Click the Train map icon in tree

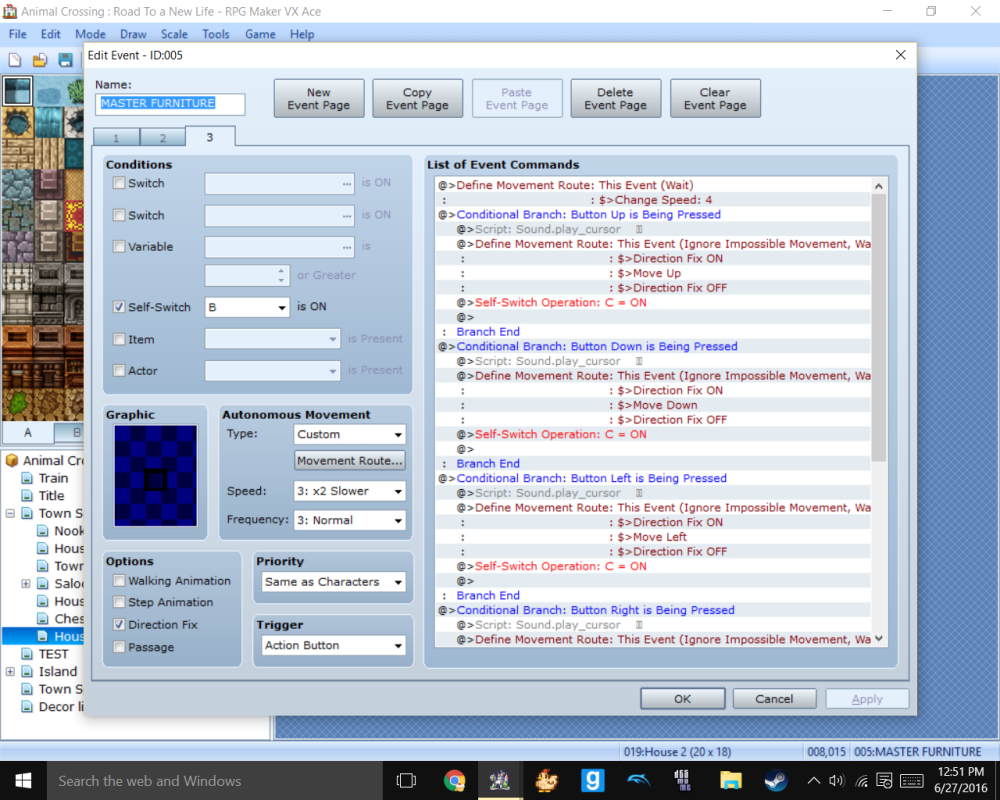pyautogui.click(x=27, y=478)
